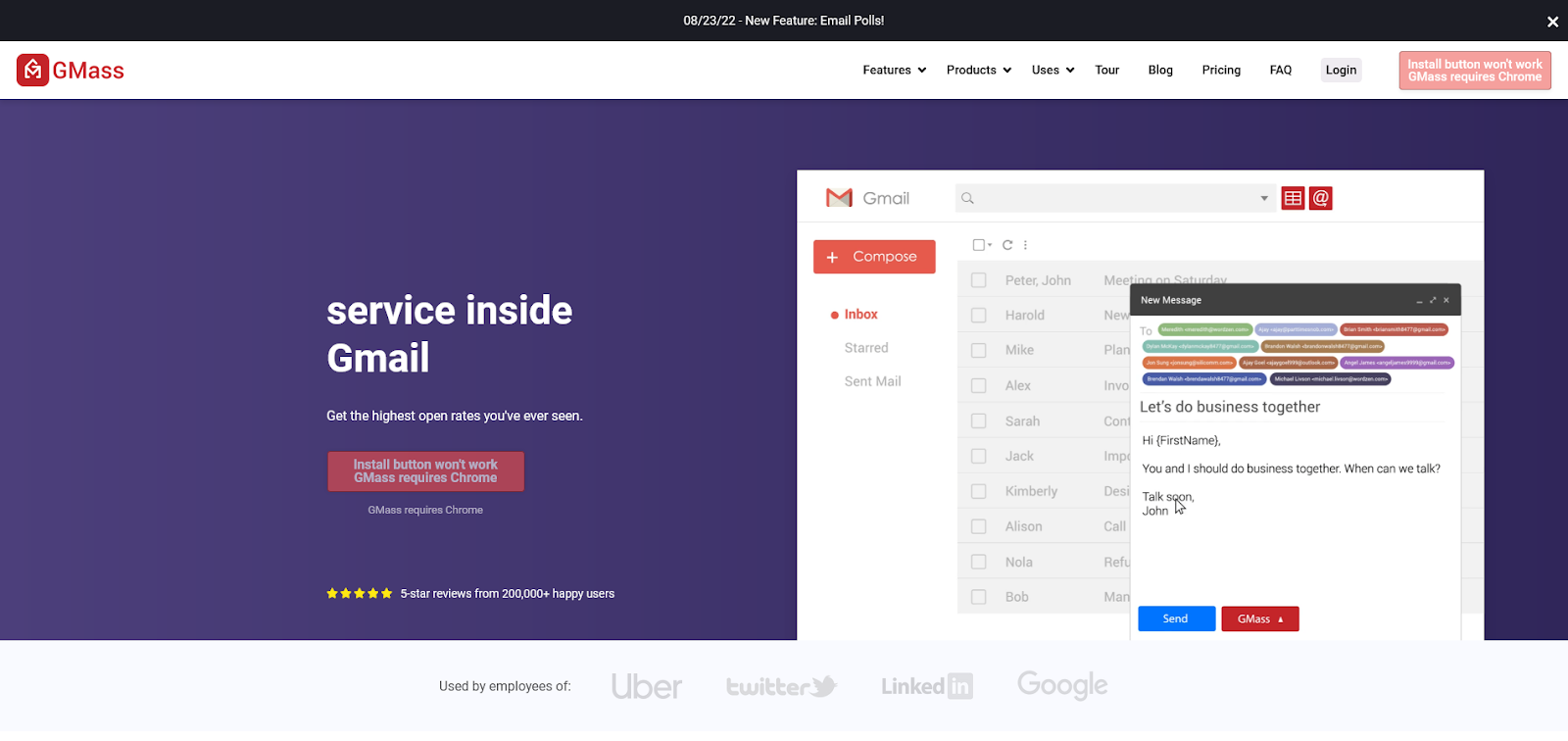Check the box next to Jack

click(978, 456)
